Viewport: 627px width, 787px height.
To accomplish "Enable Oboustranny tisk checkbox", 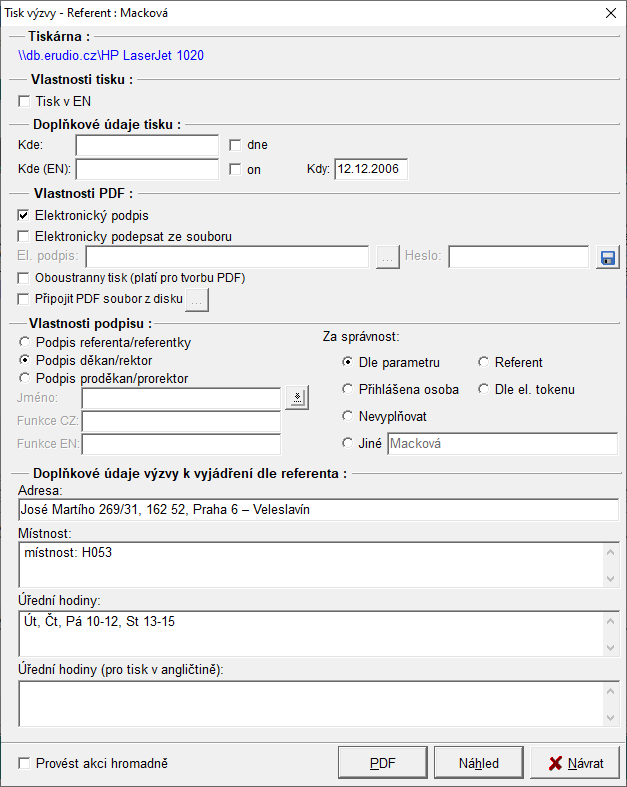I will (23, 278).
